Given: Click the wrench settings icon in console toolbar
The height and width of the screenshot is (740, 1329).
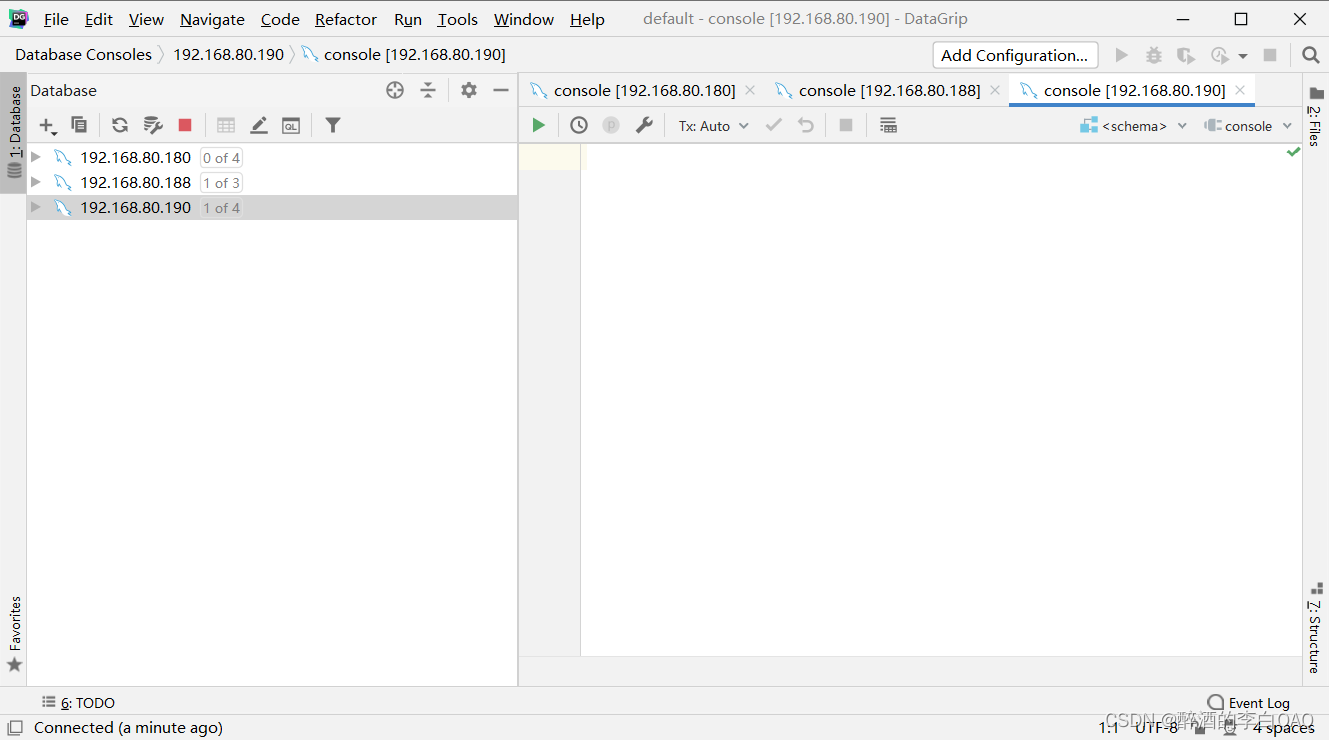Looking at the screenshot, I should click(x=644, y=124).
